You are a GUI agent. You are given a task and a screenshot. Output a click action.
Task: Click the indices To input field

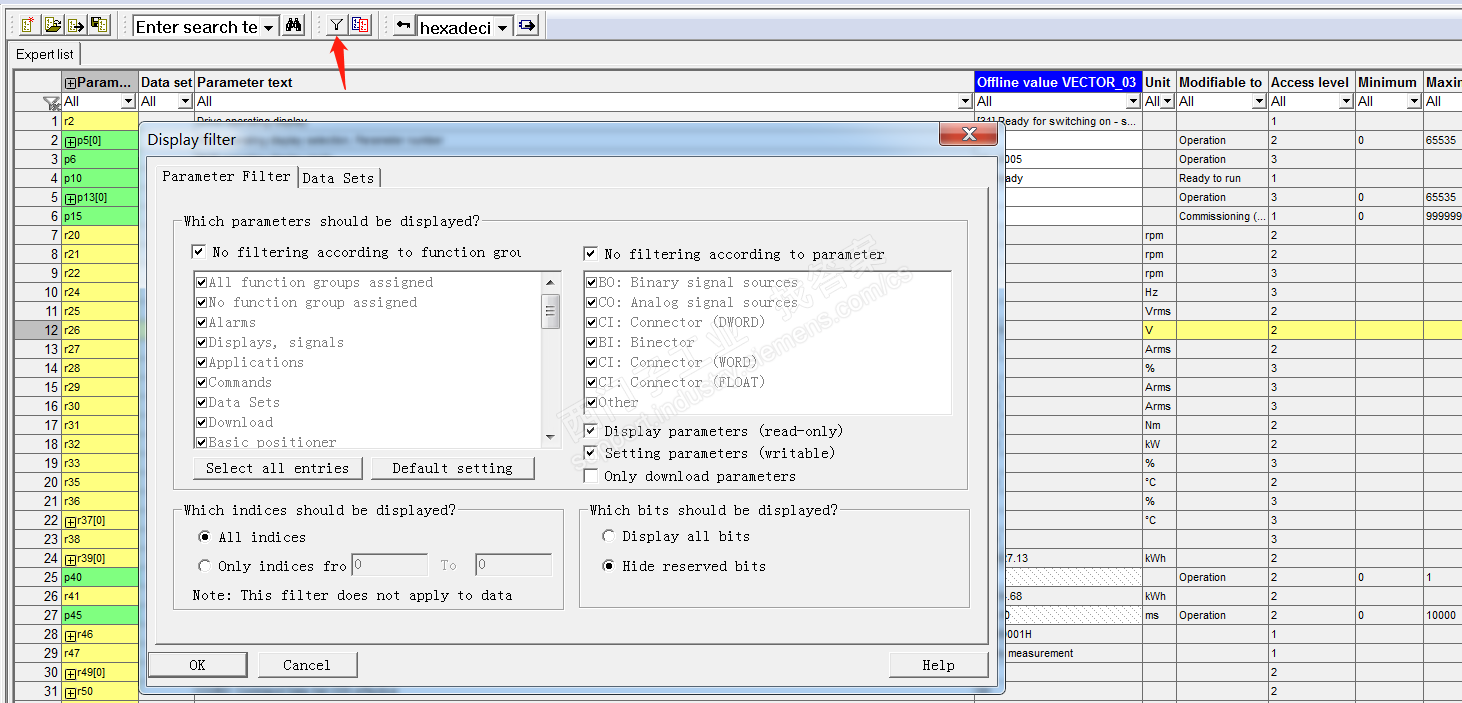[x=513, y=565]
